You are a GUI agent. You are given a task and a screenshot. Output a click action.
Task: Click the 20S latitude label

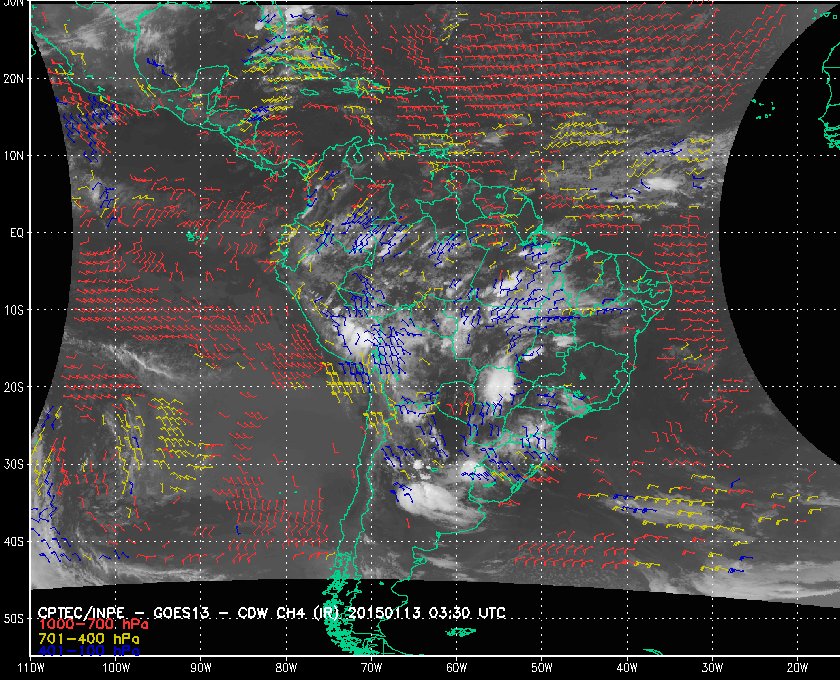pyautogui.click(x=13, y=387)
